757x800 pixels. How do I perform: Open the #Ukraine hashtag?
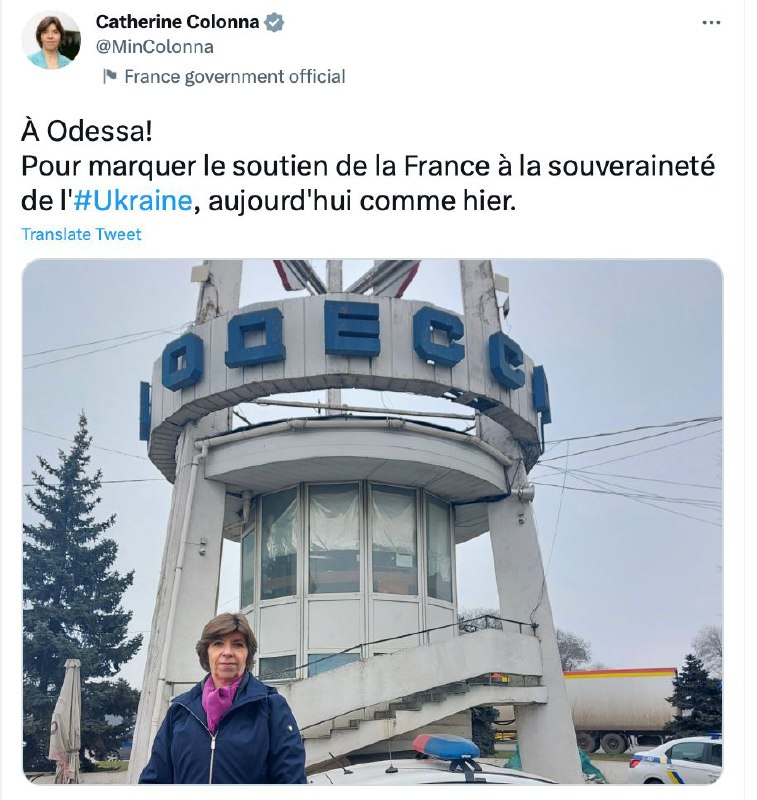133,201
